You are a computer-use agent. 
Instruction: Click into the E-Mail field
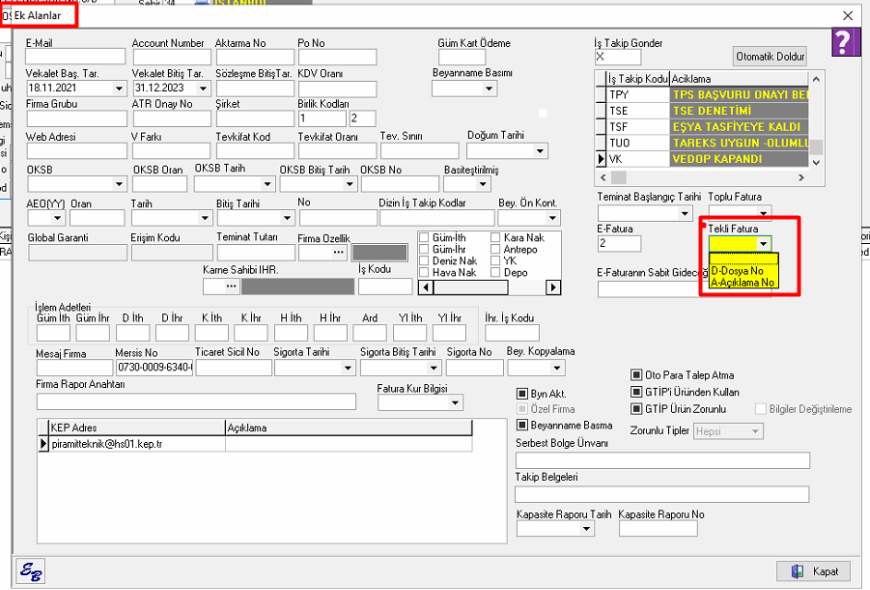click(x=75, y=57)
